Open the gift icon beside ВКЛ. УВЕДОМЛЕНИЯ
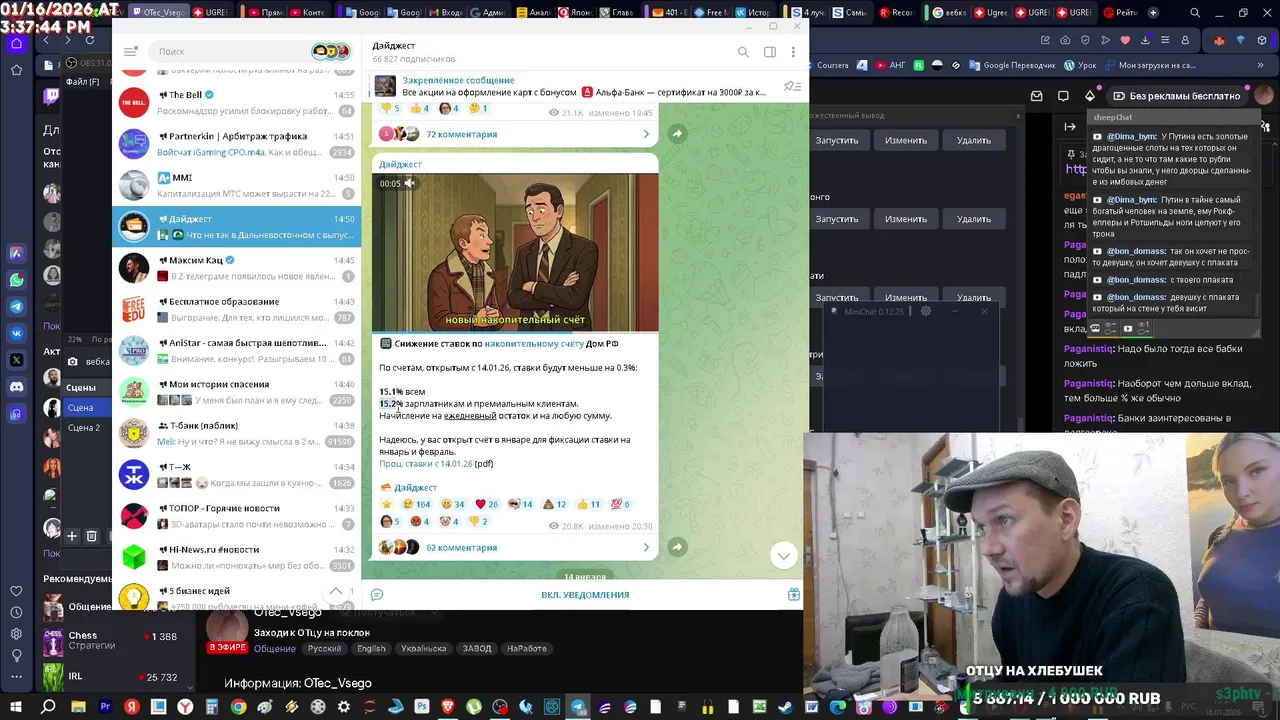The image size is (1280, 720). pyautogui.click(x=793, y=594)
